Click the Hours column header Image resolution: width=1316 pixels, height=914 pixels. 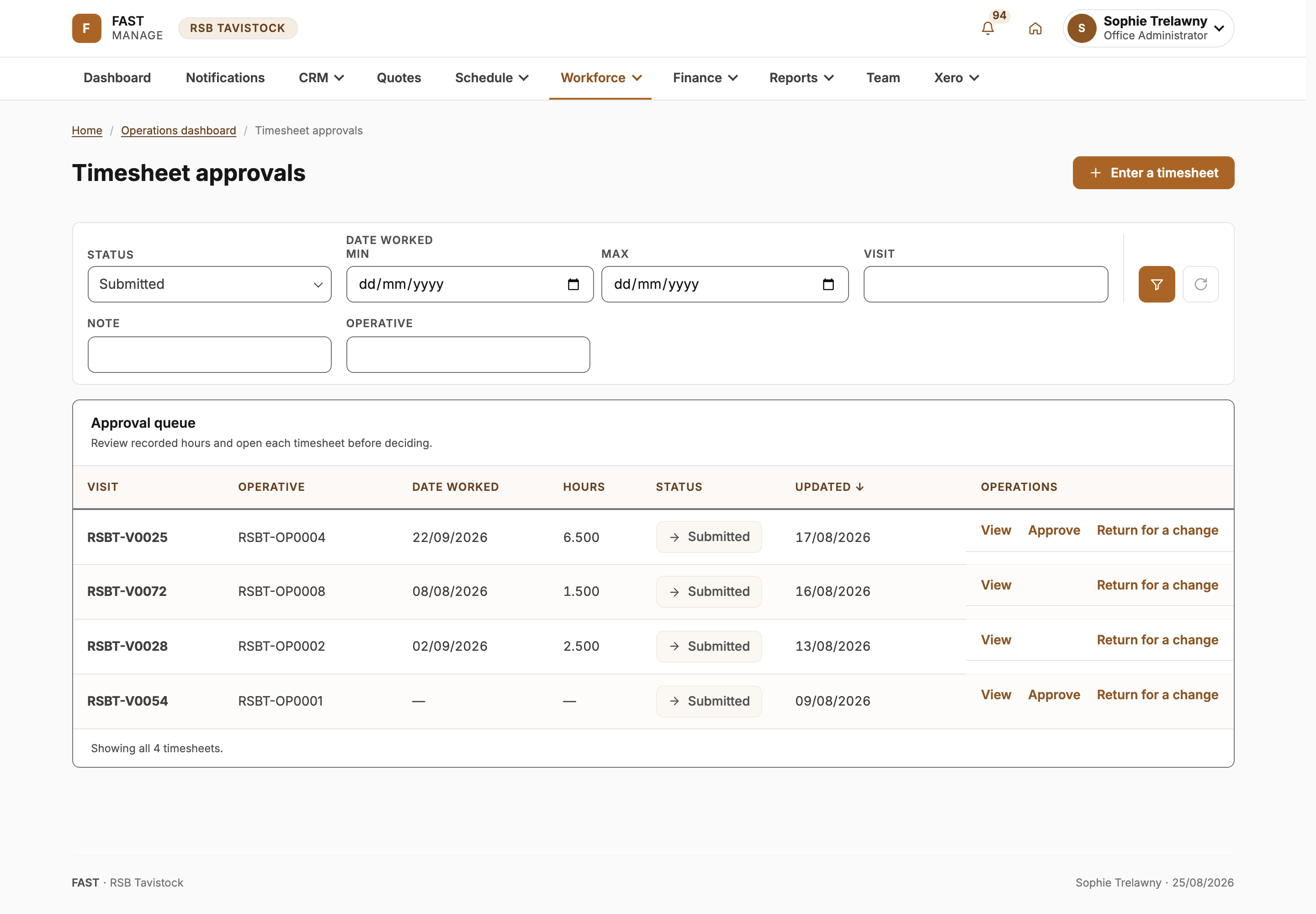point(584,487)
